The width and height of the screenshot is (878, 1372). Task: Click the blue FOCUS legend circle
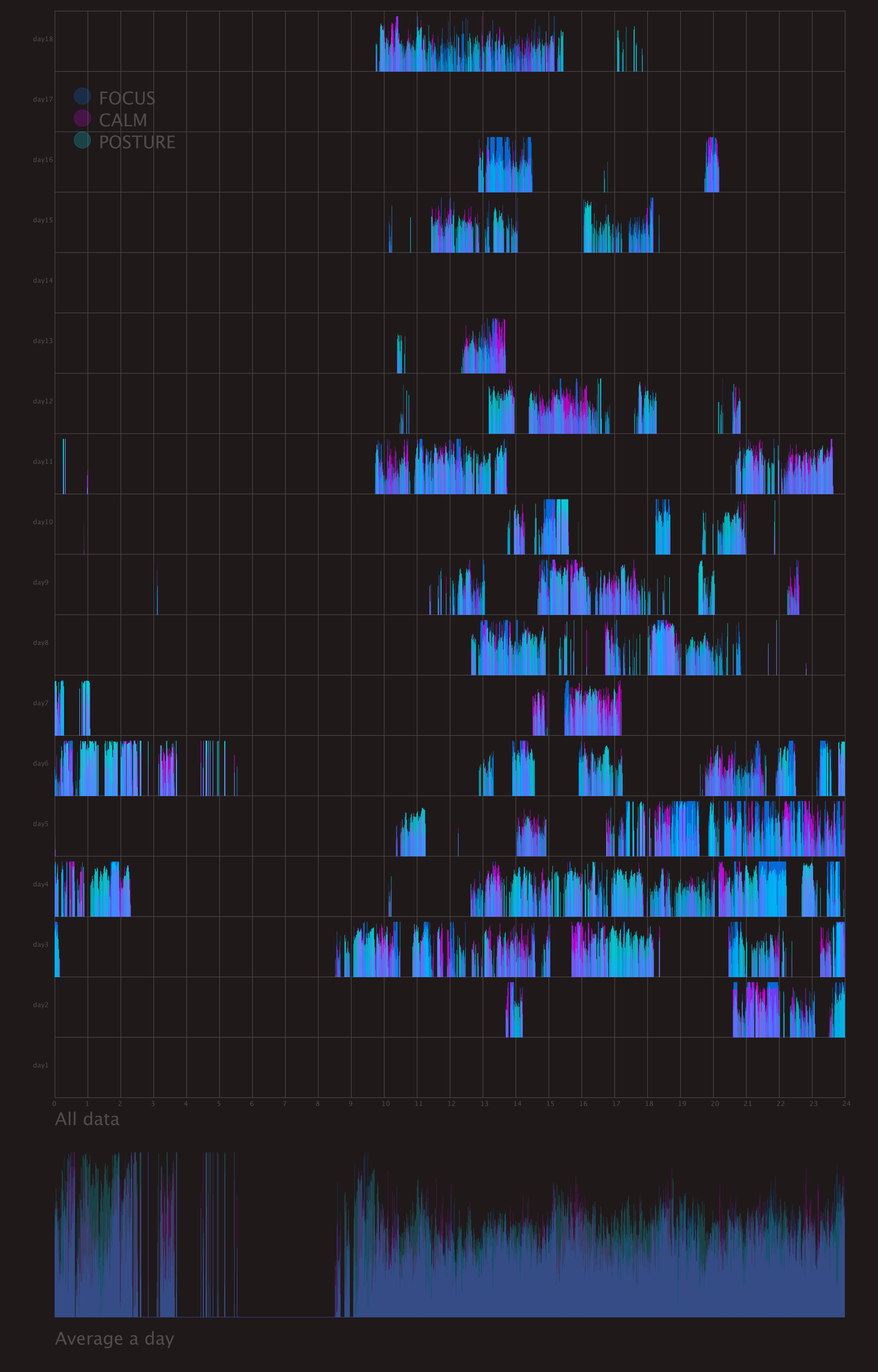(82, 96)
